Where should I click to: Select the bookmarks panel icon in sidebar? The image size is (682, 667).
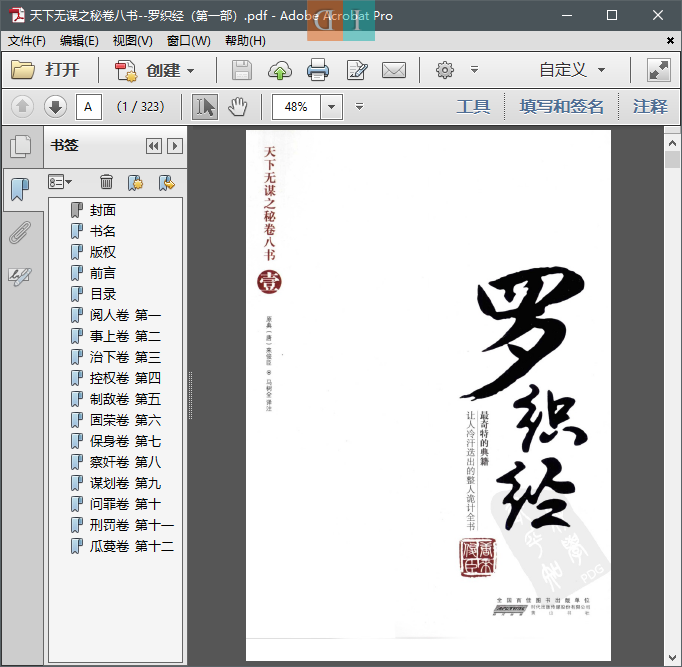tap(20, 190)
